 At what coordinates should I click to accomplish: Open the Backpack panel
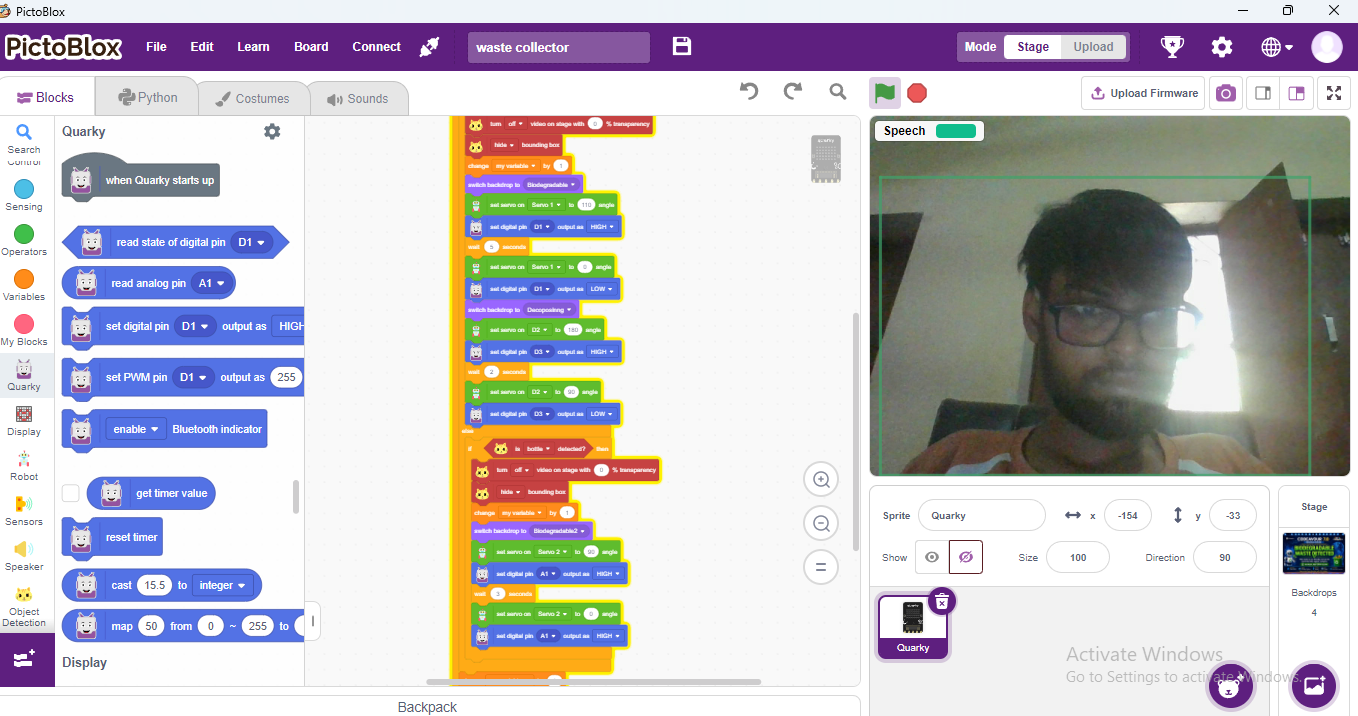(x=427, y=707)
